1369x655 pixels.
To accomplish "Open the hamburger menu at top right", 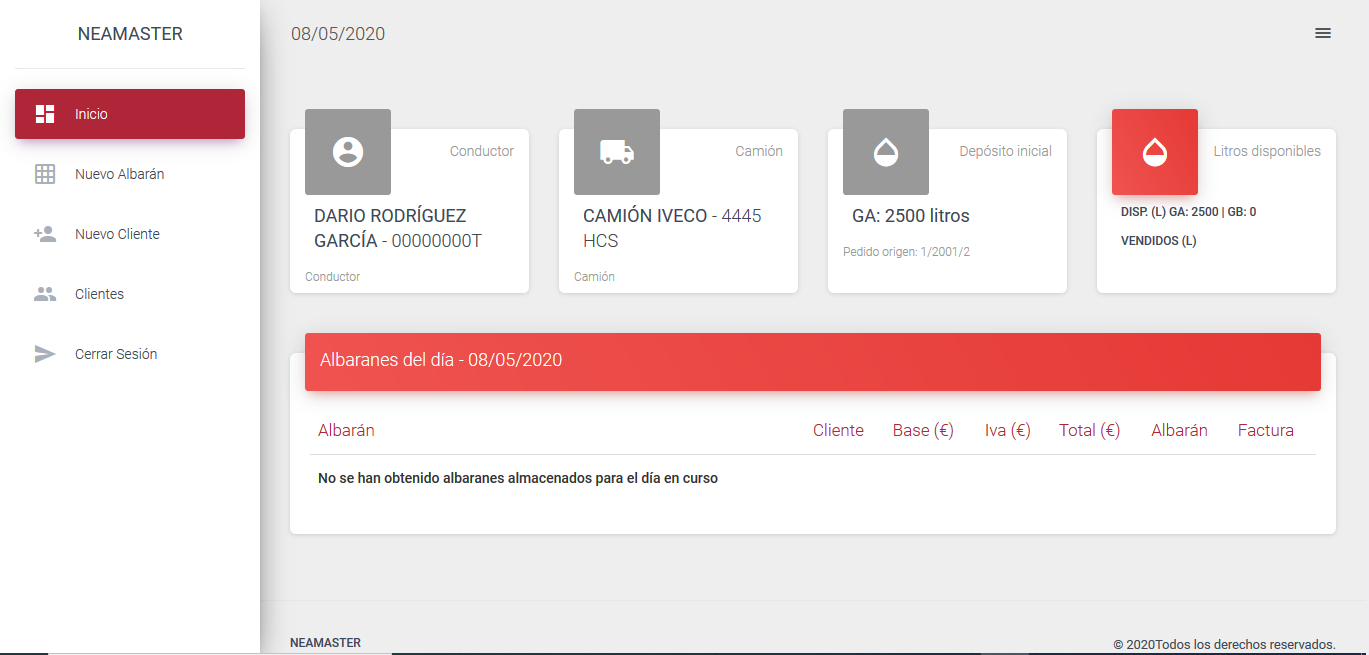I will click(1322, 33).
